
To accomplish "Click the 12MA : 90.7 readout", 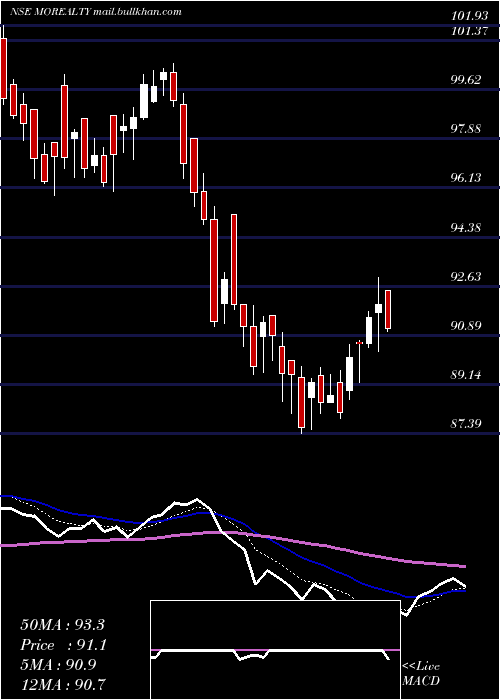I will click(62, 684).
